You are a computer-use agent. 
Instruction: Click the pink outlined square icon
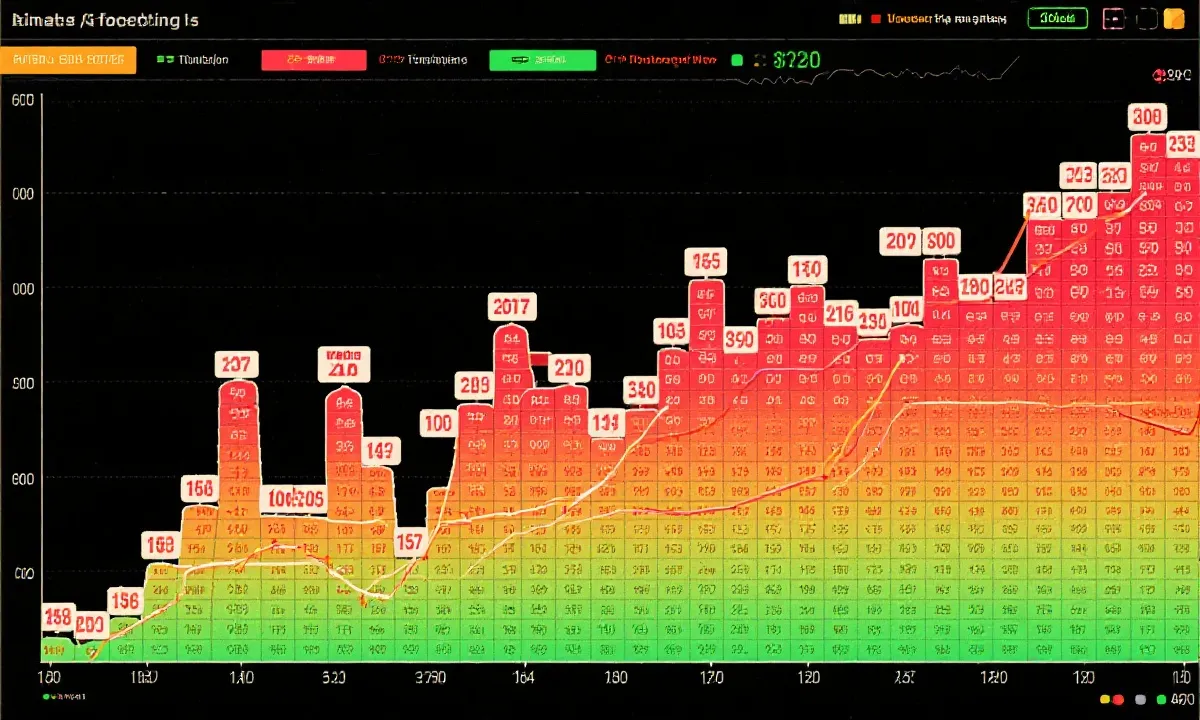(1113, 19)
